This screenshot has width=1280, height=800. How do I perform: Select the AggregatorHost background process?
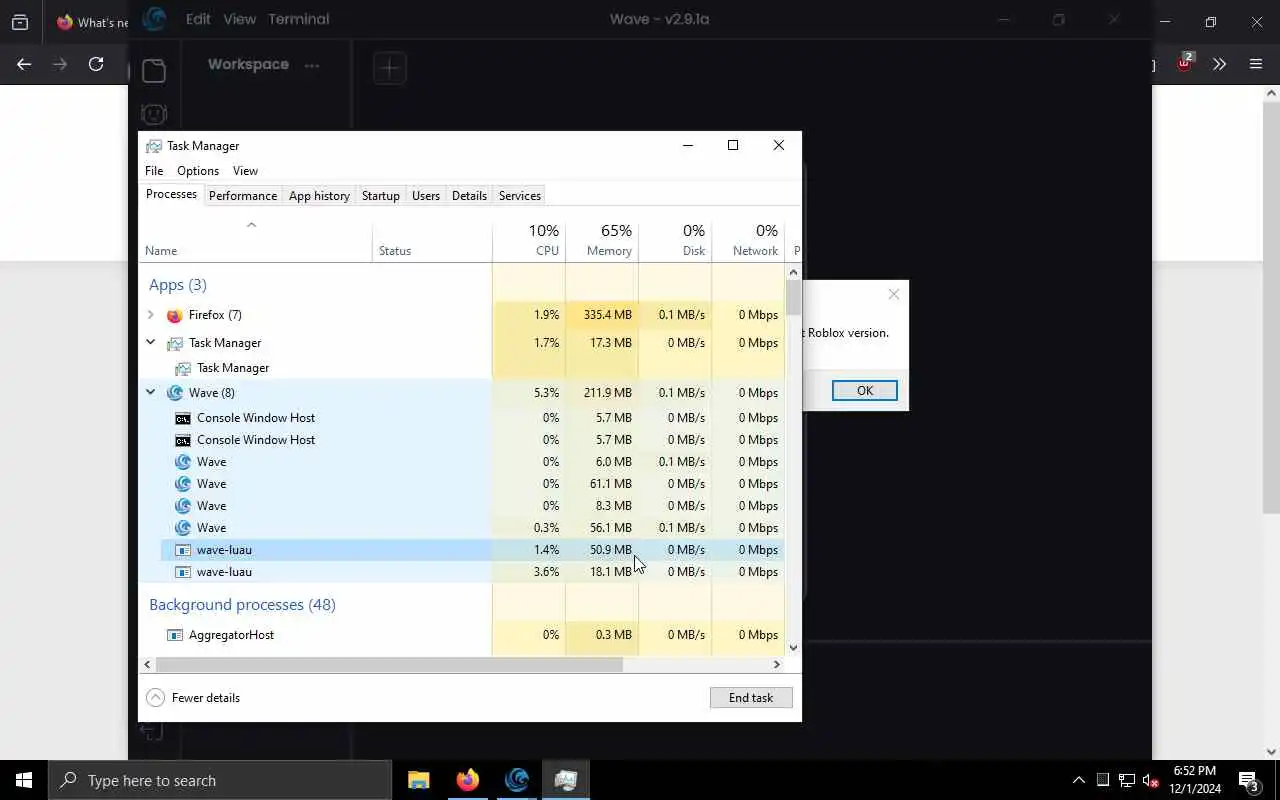point(461,635)
